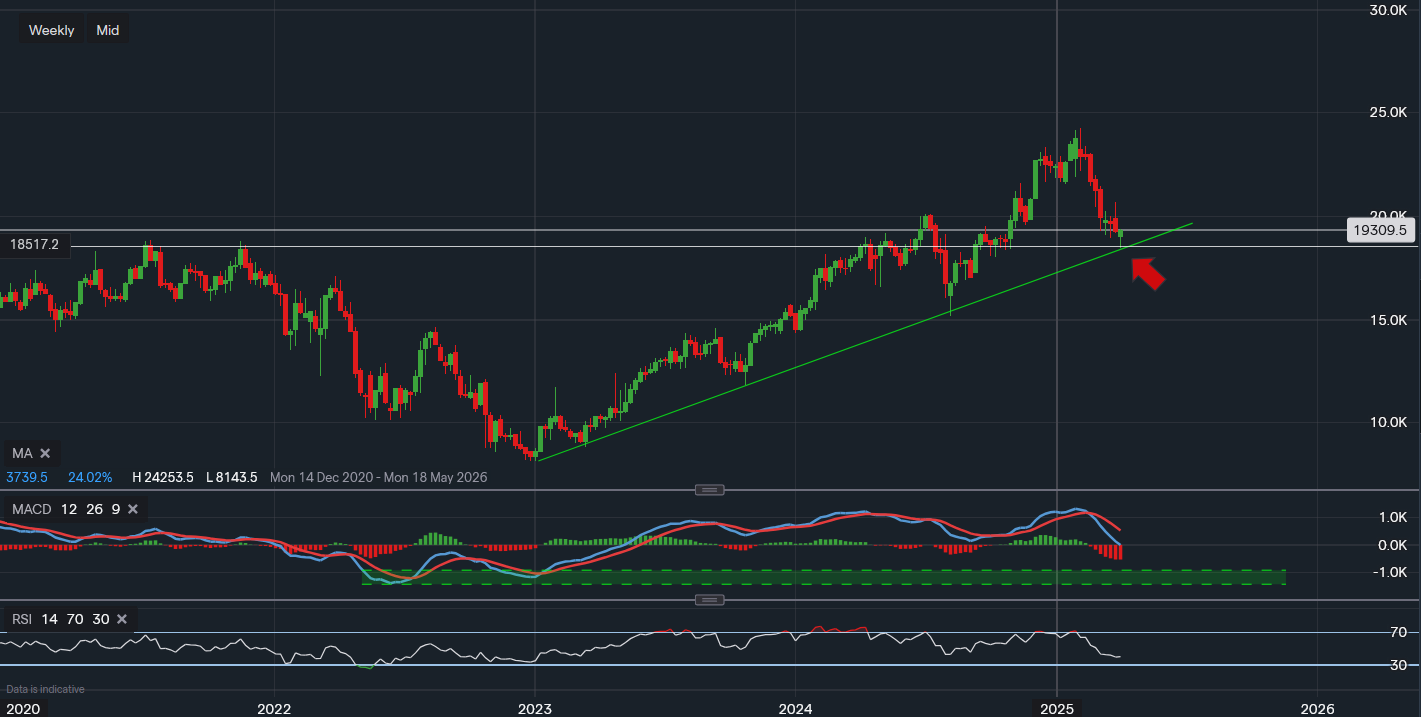1421x717 pixels.
Task: Click the RSI overbought value 70 parameter
Action: (x=74, y=619)
